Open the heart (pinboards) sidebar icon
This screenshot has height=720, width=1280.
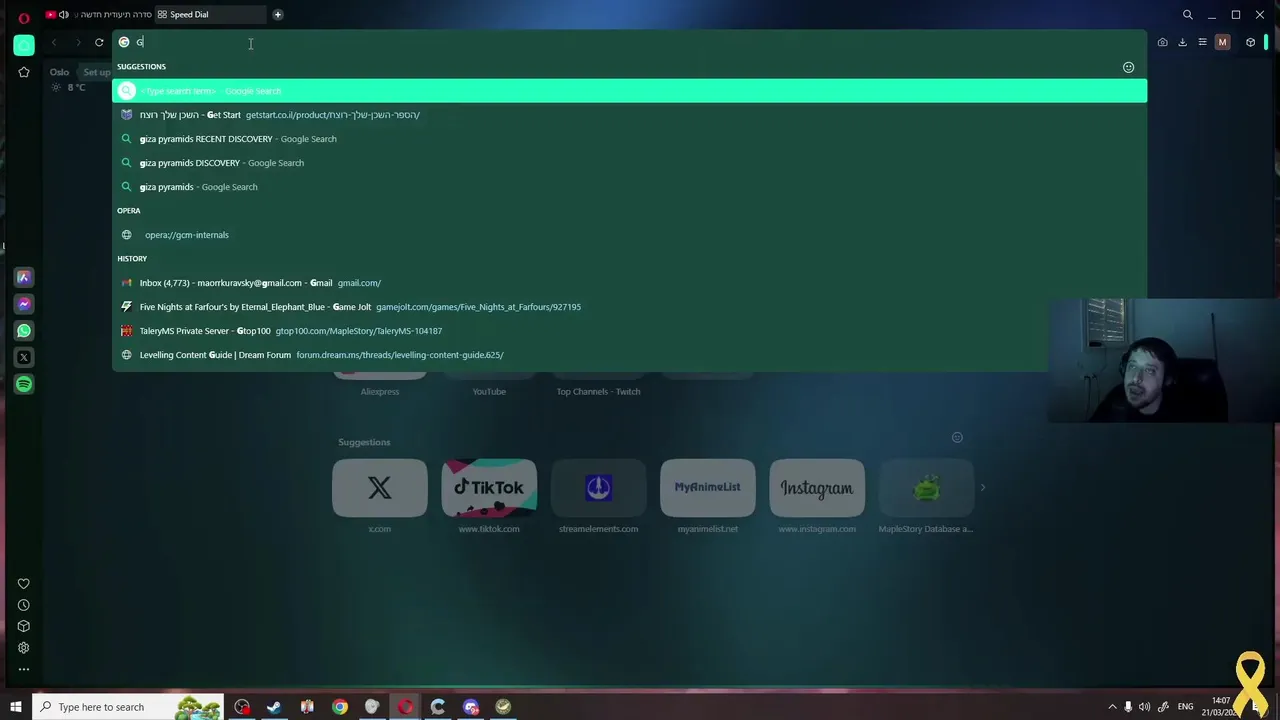[24, 584]
